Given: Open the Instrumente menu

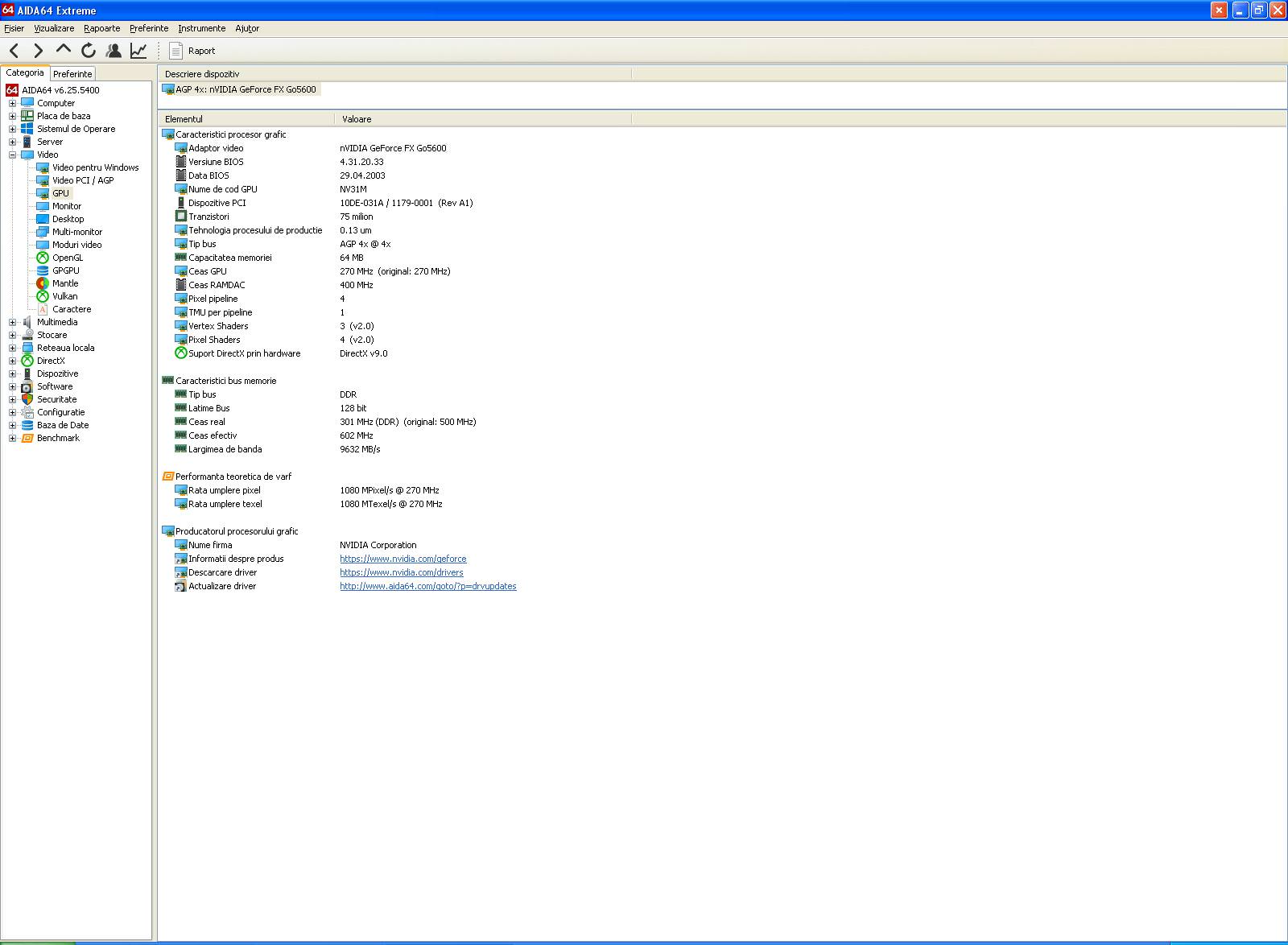Looking at the screenshot, I should pyautogui.click(x=202, y=28).
